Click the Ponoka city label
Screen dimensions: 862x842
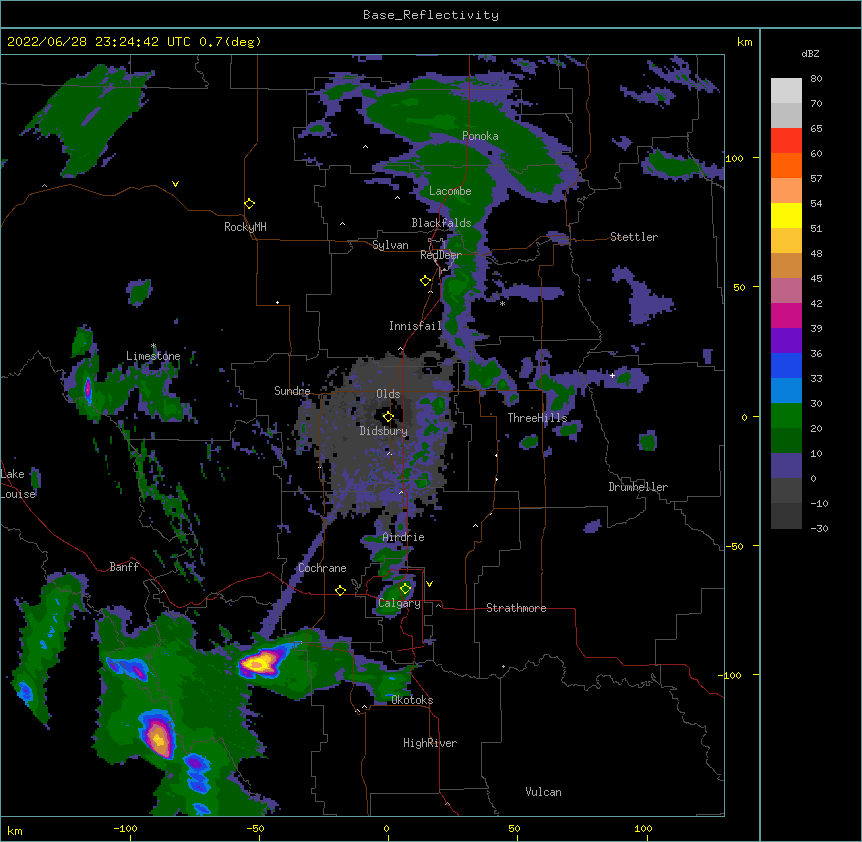coord(480,136)
